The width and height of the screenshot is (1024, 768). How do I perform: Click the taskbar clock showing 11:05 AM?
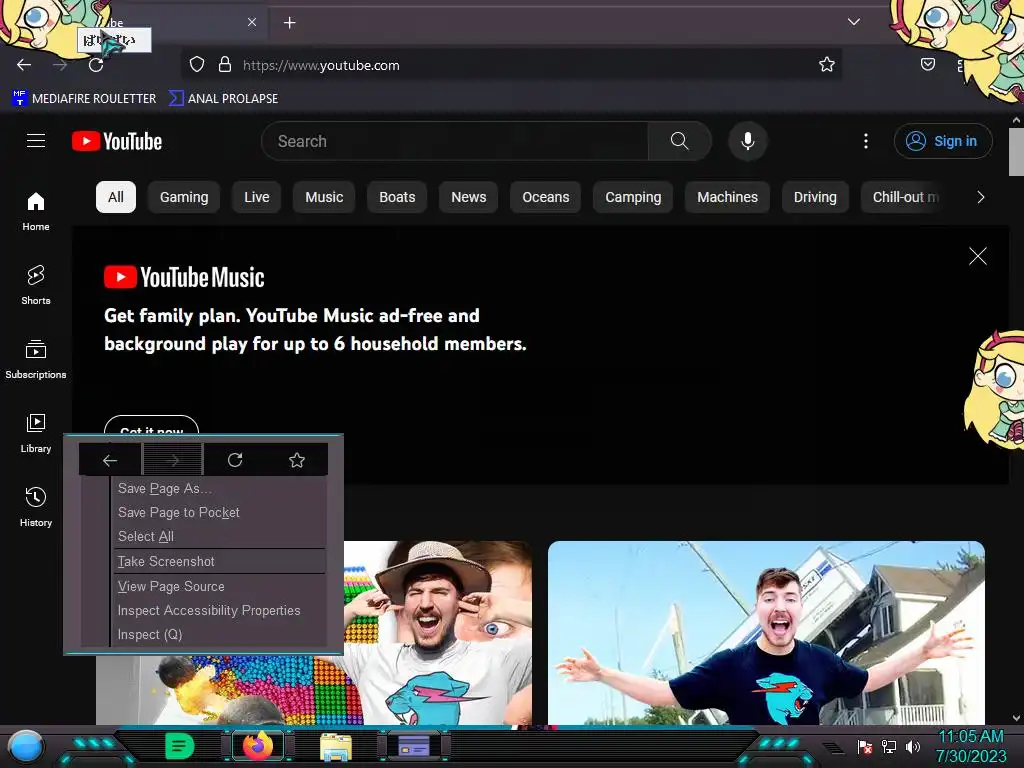[x=970, y=746]
